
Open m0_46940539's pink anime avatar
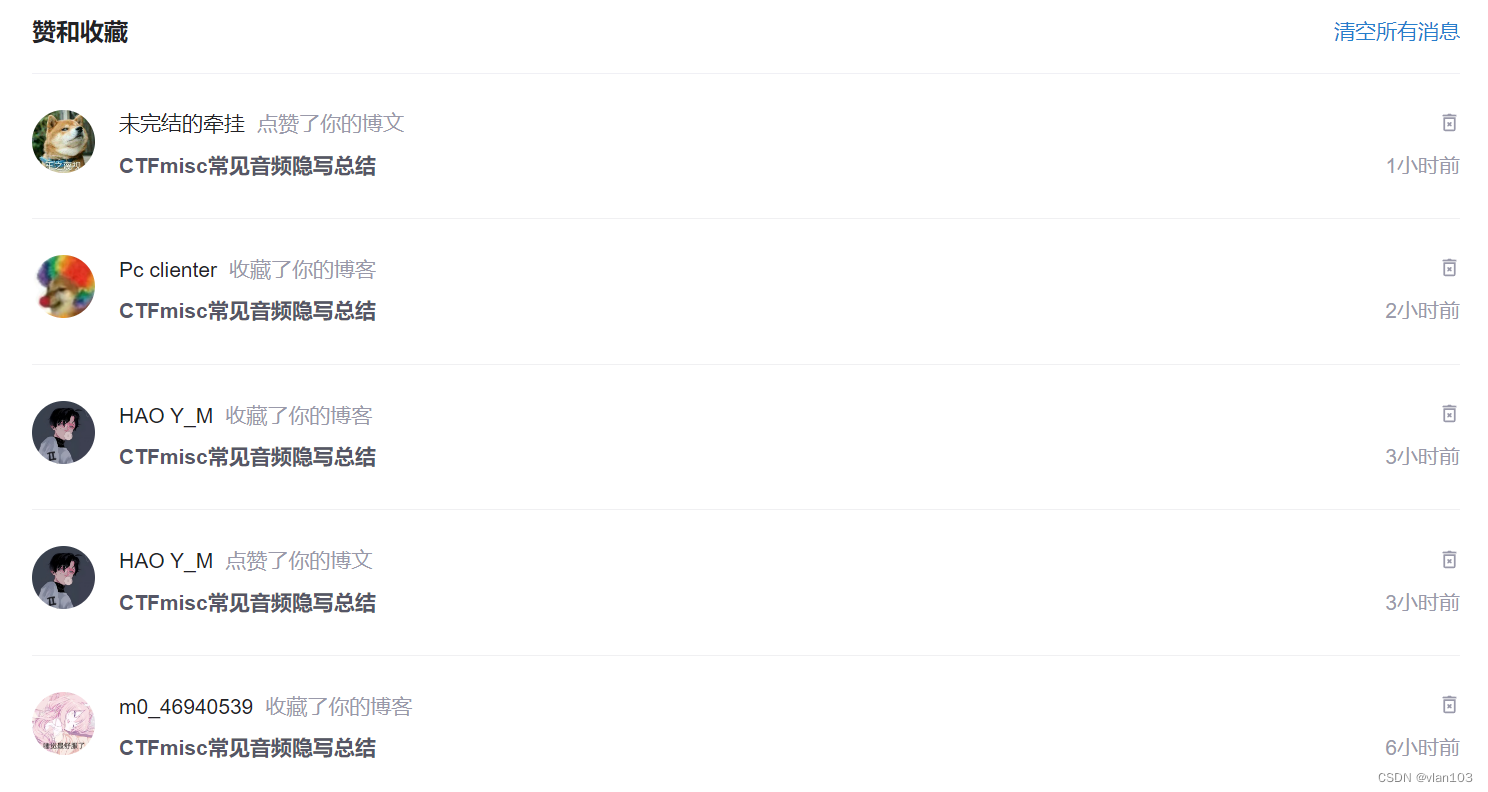click(x=64, y=724)
